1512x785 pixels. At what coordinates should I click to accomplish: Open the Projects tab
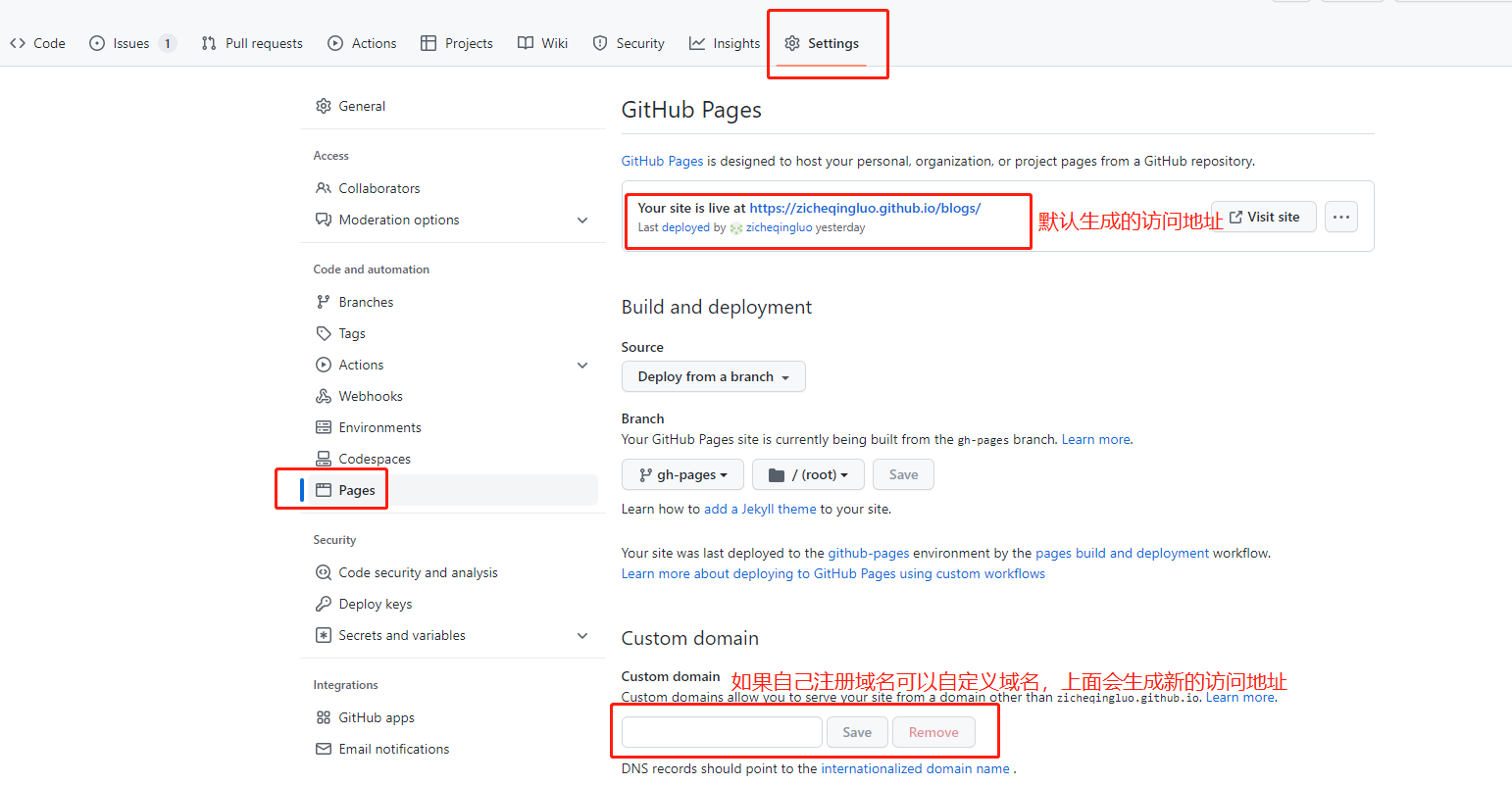click(x=457, y=43)
